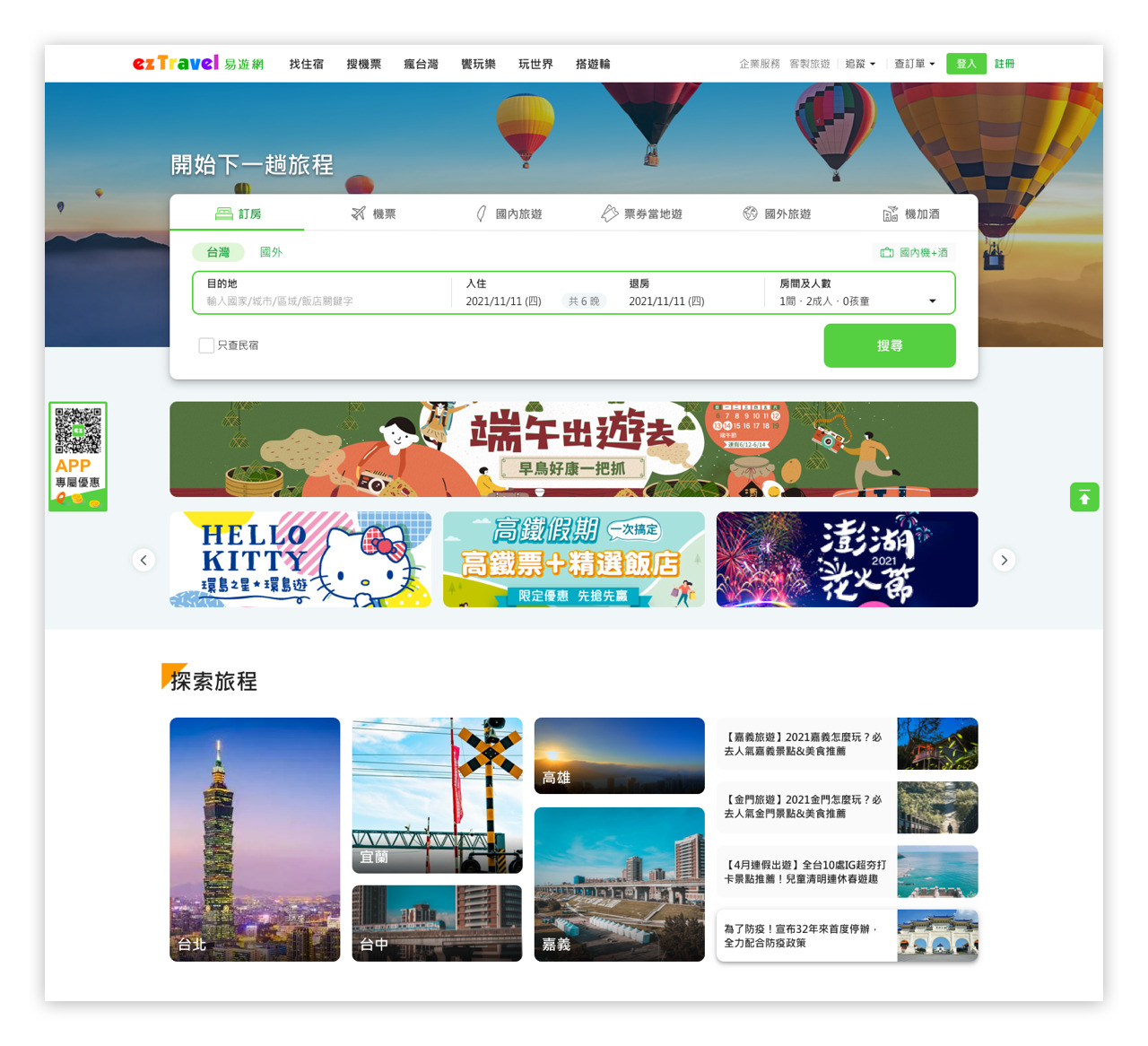Switch to the 國外 destination option
The width and height of the screenshot is (1148, 1046).
click(x=271, y=252)
